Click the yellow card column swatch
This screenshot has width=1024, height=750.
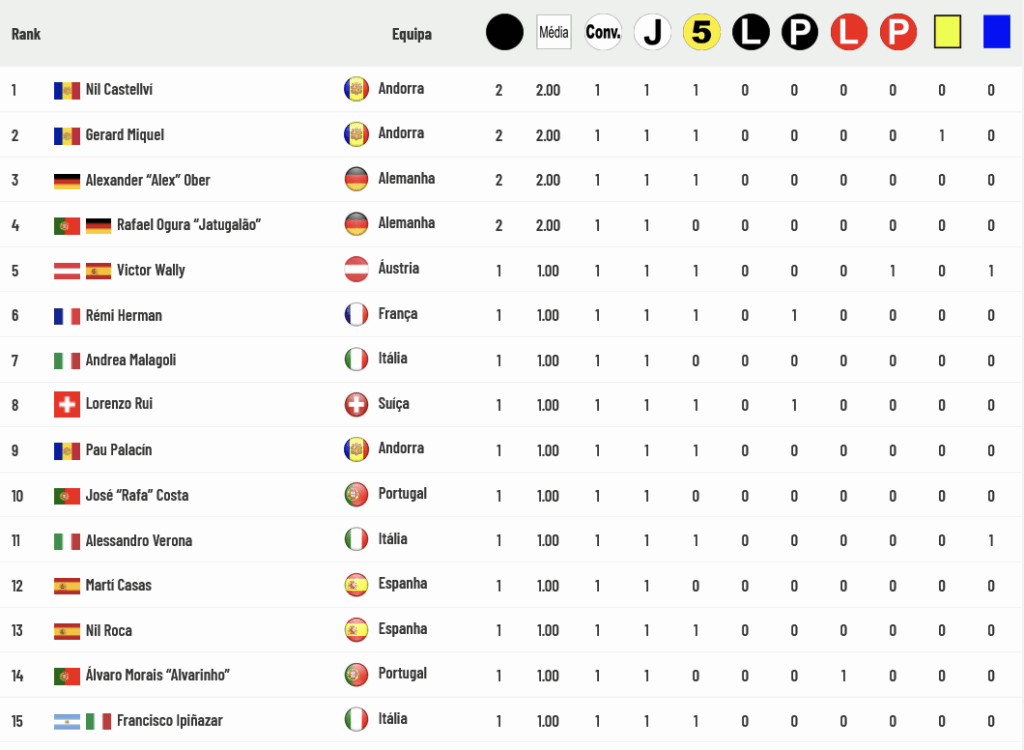pos(948,32)
